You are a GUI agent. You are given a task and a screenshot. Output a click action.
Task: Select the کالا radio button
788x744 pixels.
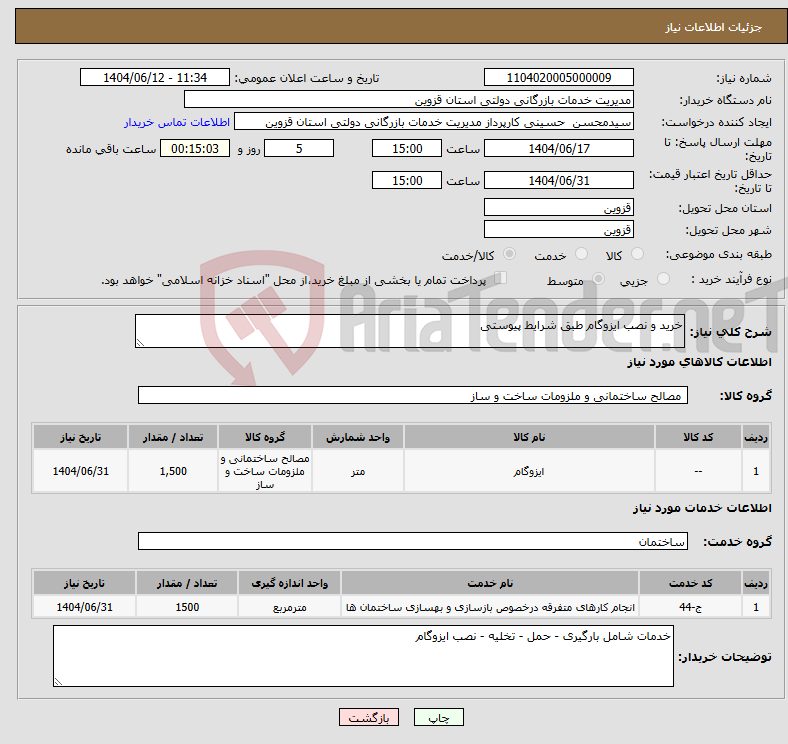point(637,254)
